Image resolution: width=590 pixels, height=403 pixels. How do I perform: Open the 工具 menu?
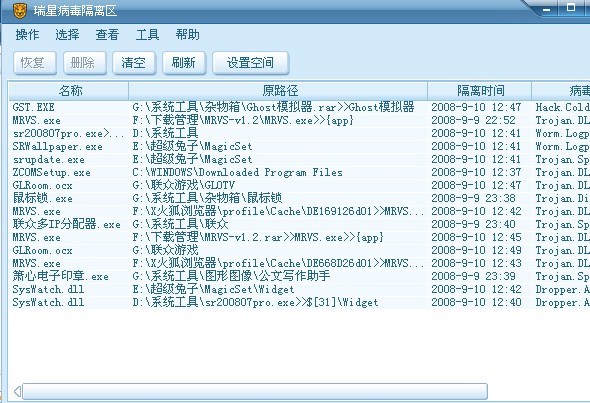[x=147, y=35]
